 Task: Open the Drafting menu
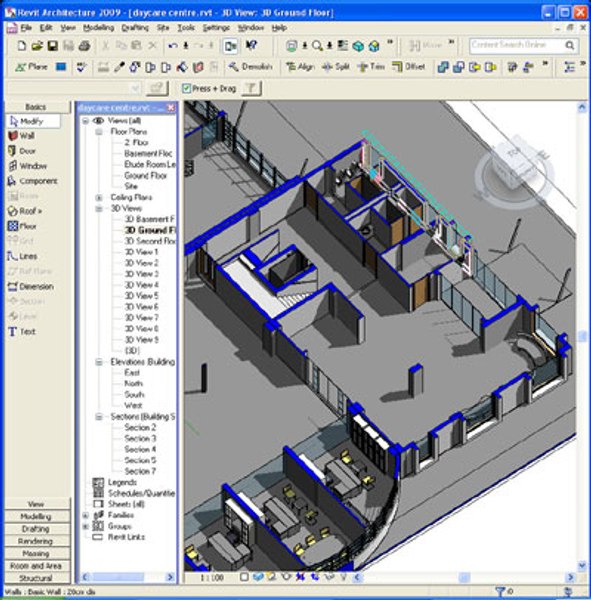click(135, 28)
